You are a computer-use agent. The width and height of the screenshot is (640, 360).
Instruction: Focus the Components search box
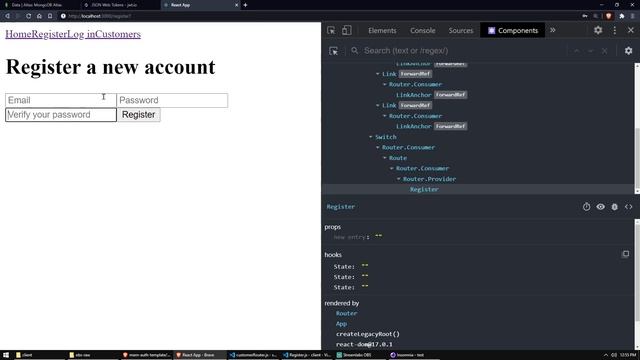(x=463, y=51)
